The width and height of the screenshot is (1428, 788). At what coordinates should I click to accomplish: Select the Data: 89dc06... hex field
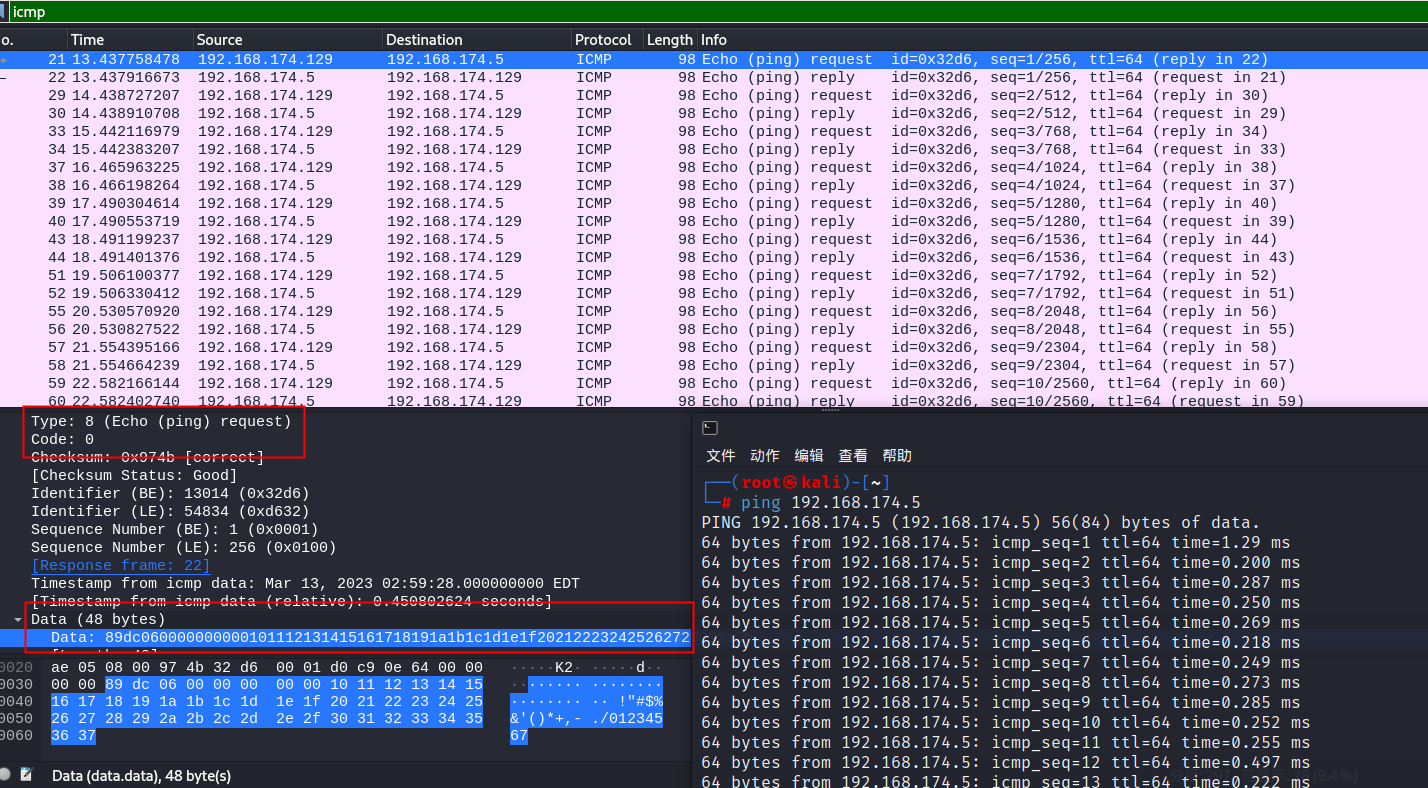[x=345, y=638]
